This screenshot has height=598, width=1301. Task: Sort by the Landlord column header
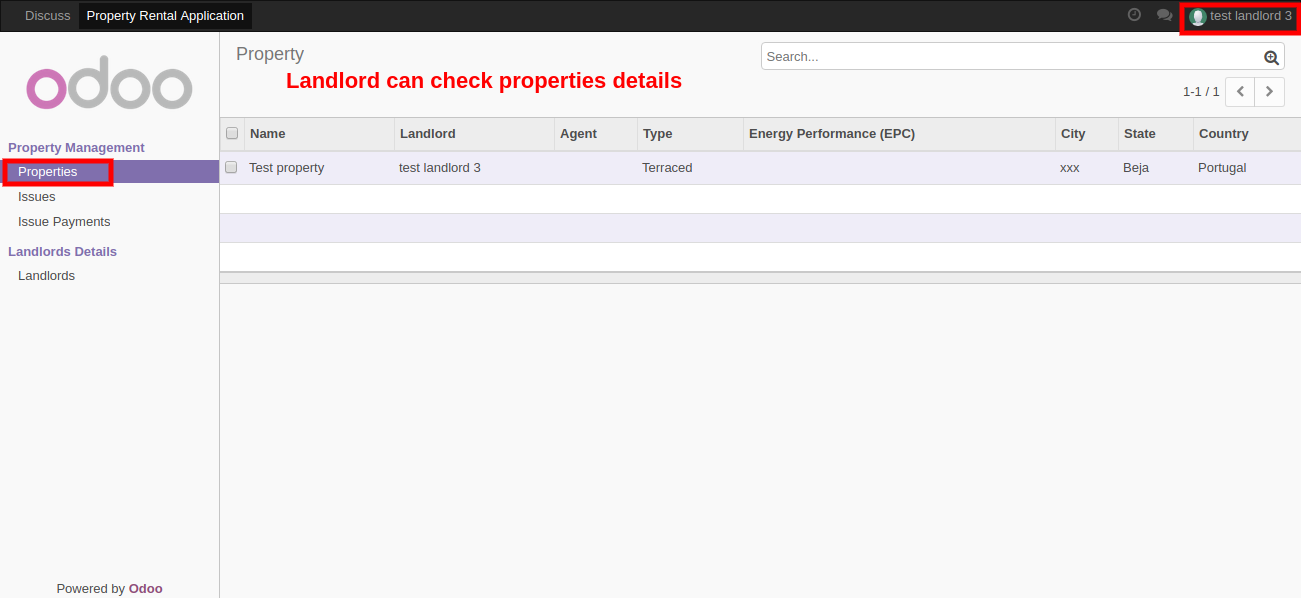474,134
